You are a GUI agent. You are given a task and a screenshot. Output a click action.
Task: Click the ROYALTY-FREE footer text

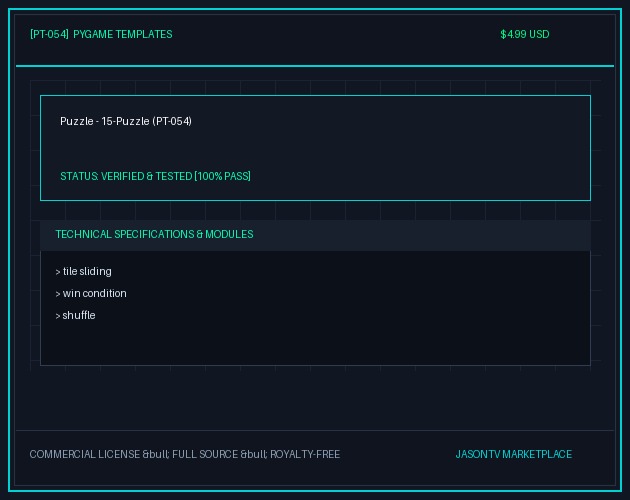click(305, 454)
